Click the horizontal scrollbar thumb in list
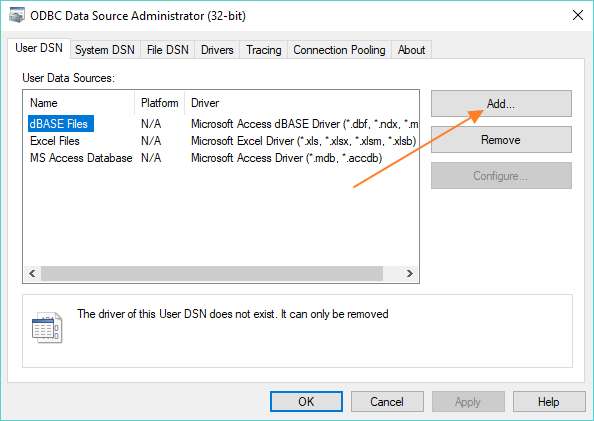 (212, 274)
